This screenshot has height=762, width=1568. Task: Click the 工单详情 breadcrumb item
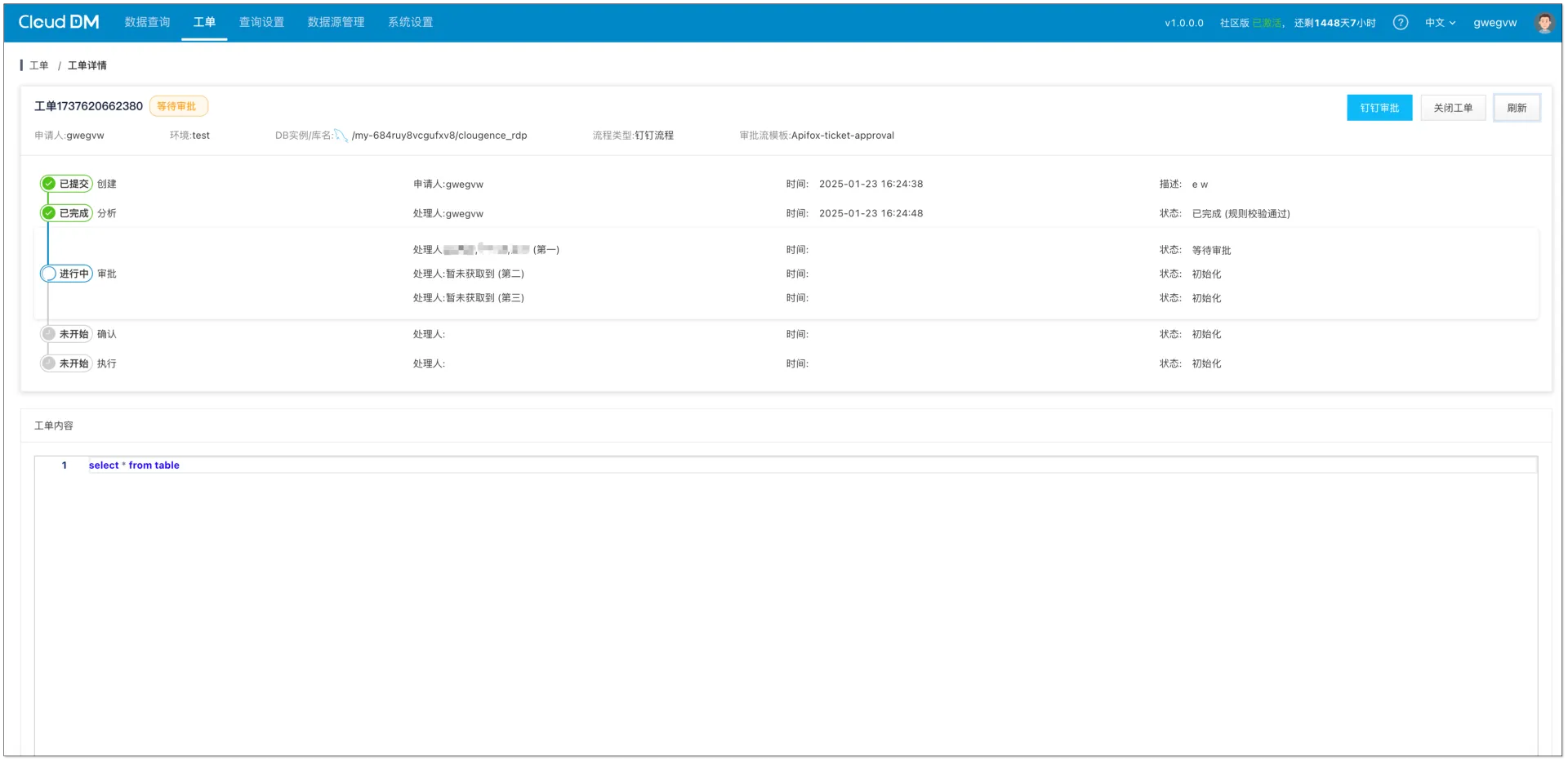tap(87, 65)
